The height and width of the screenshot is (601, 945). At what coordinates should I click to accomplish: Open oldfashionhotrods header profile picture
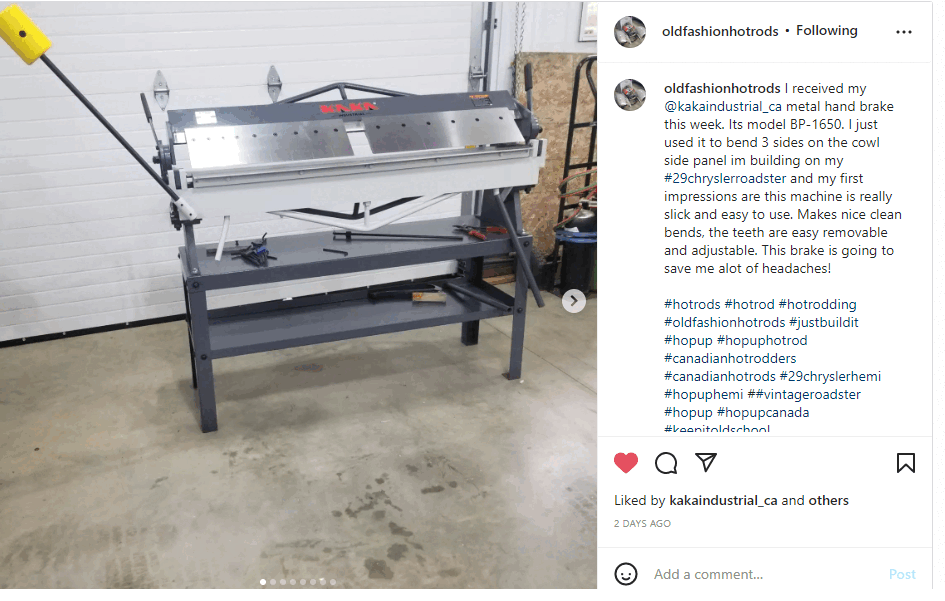[630, 31]
